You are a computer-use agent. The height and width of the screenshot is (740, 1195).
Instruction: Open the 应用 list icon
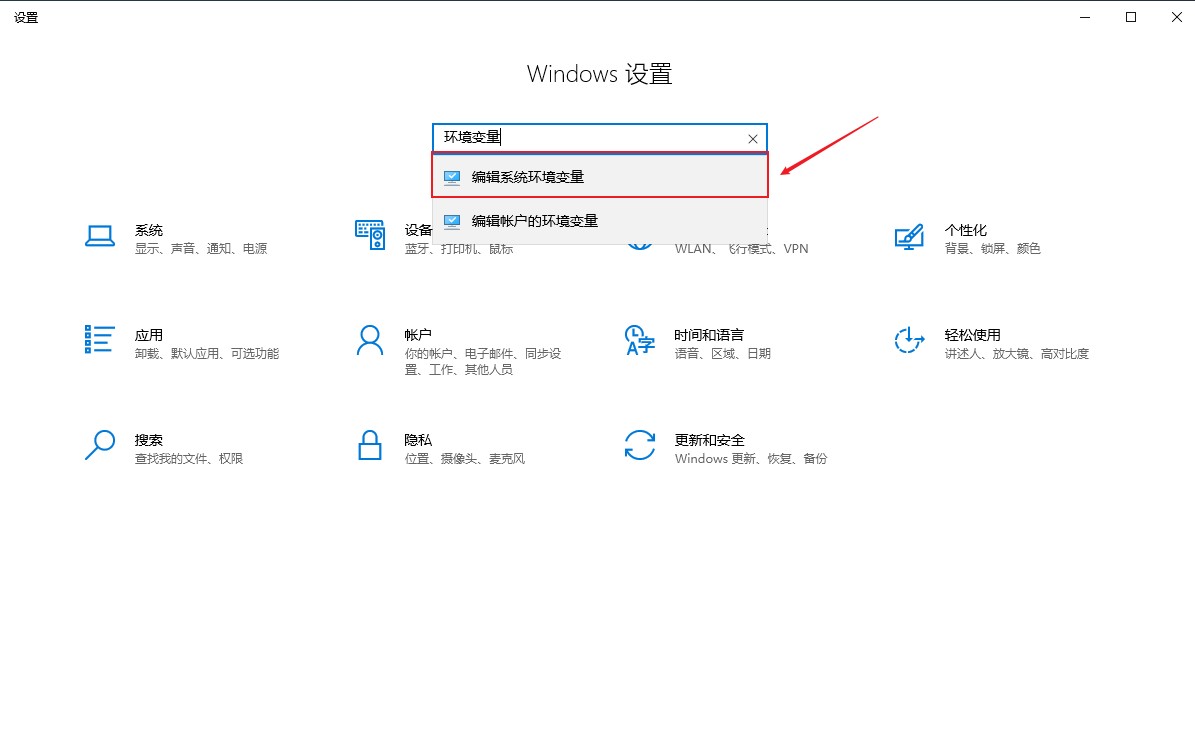point(99,340)
